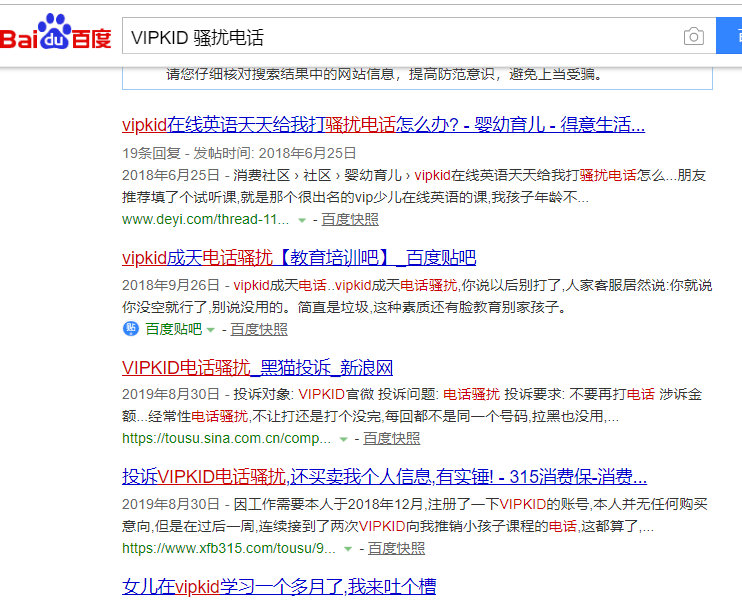Screen dimensions: 742x601
Task: Click the snippet line 你没空就行了,别说没用的
Action: tap(344, 308)
